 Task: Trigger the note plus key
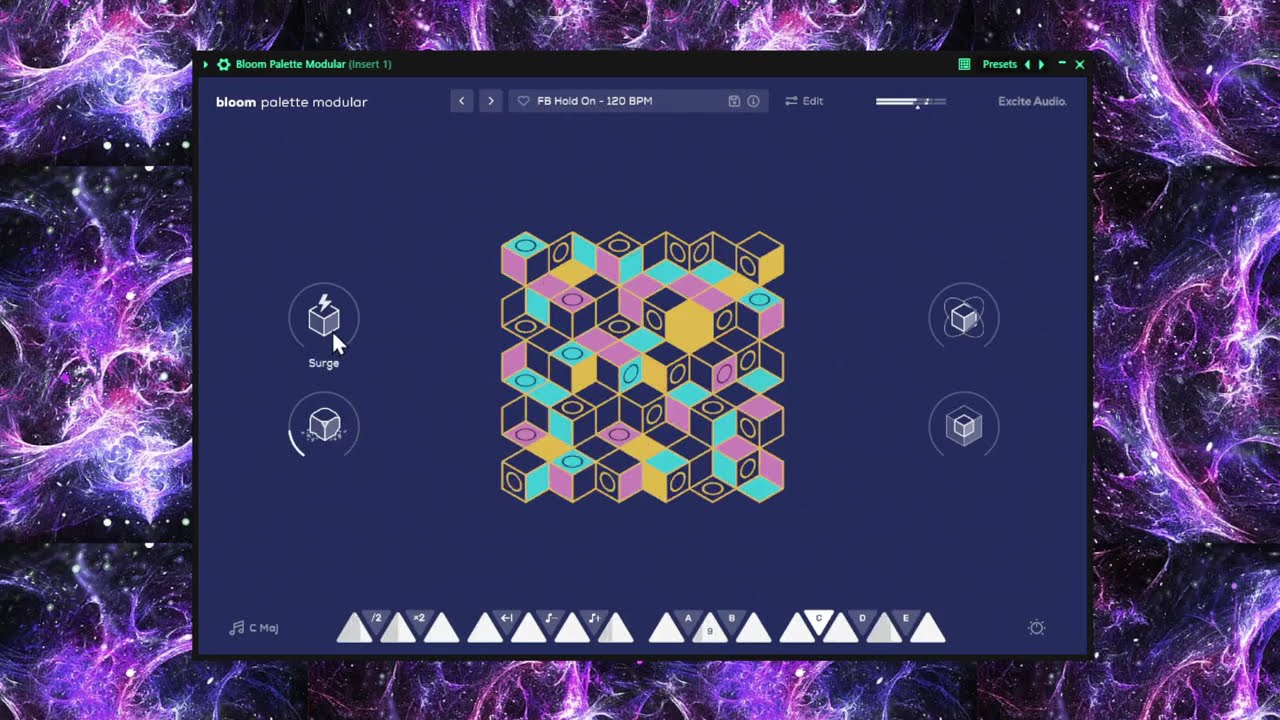tap(594, 620)
